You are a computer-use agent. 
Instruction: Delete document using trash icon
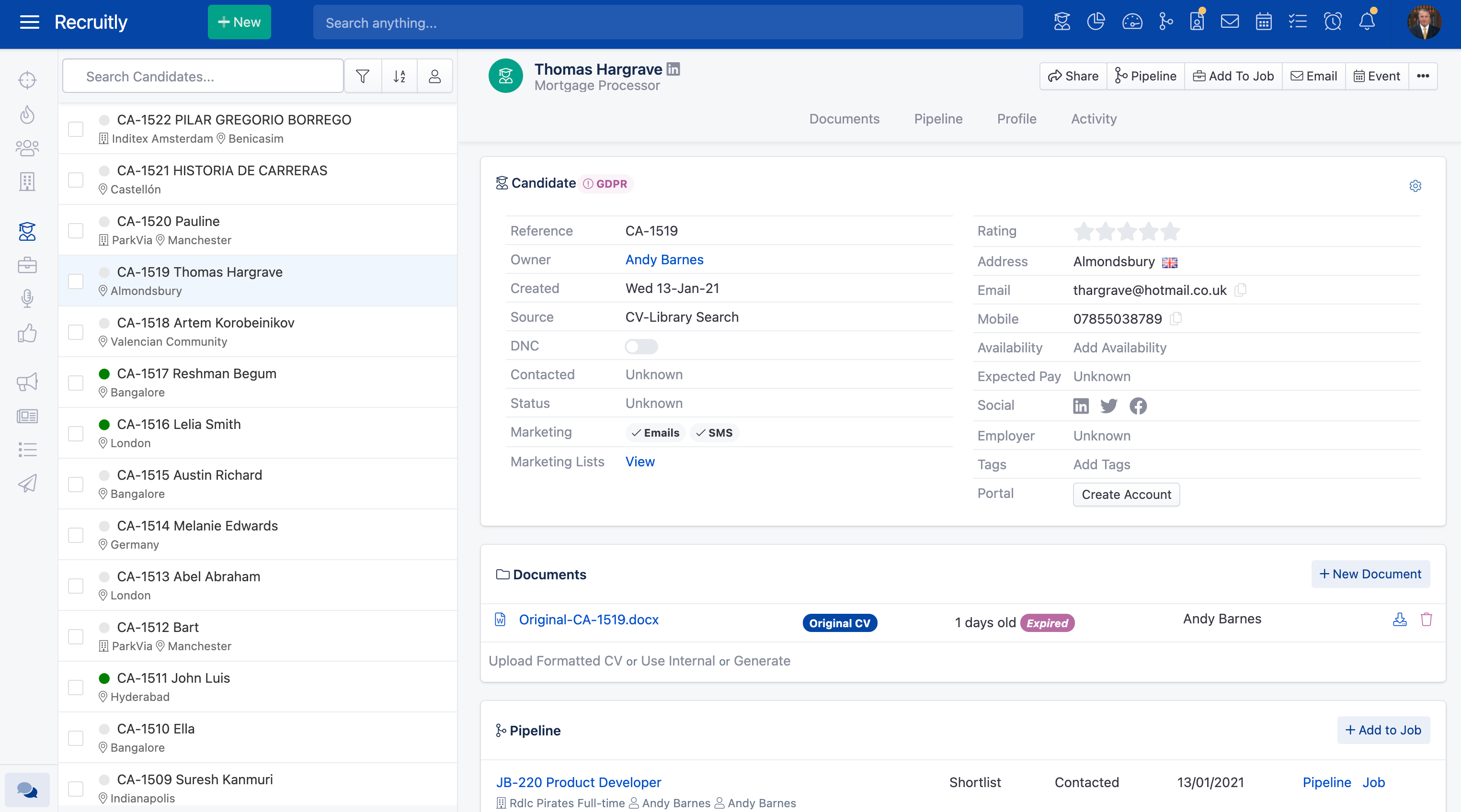click(x=1426, y=619)
